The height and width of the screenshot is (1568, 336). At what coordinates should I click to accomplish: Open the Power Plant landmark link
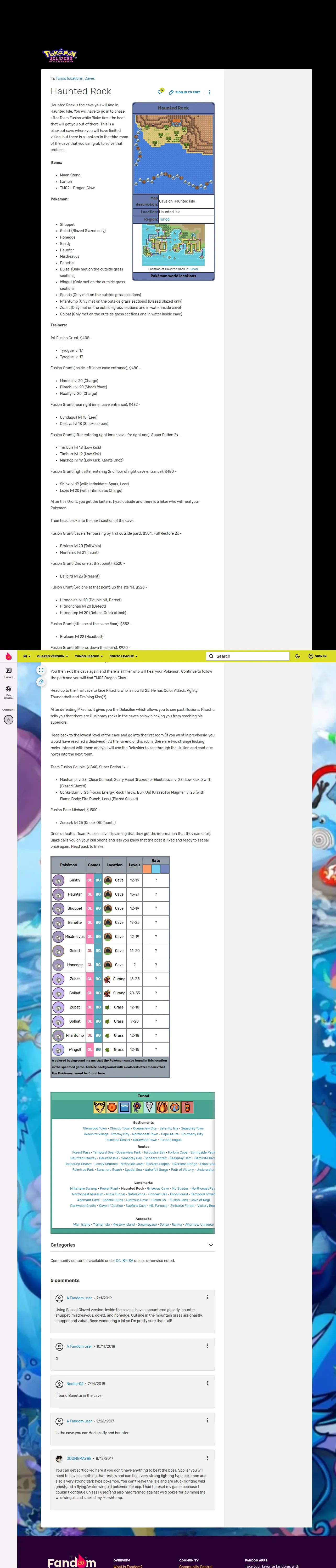109,1188
